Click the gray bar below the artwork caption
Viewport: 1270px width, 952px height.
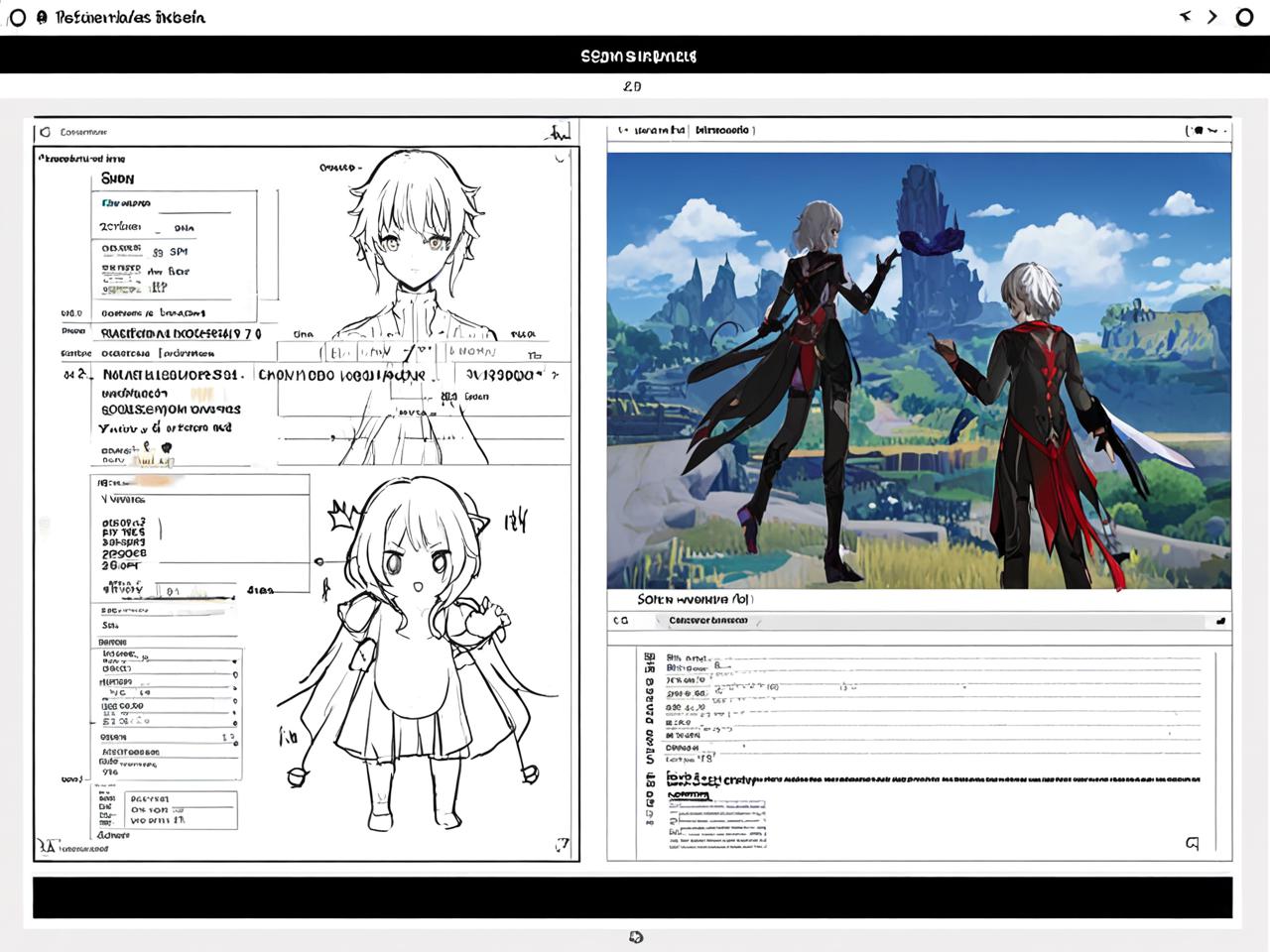(933, 621)
